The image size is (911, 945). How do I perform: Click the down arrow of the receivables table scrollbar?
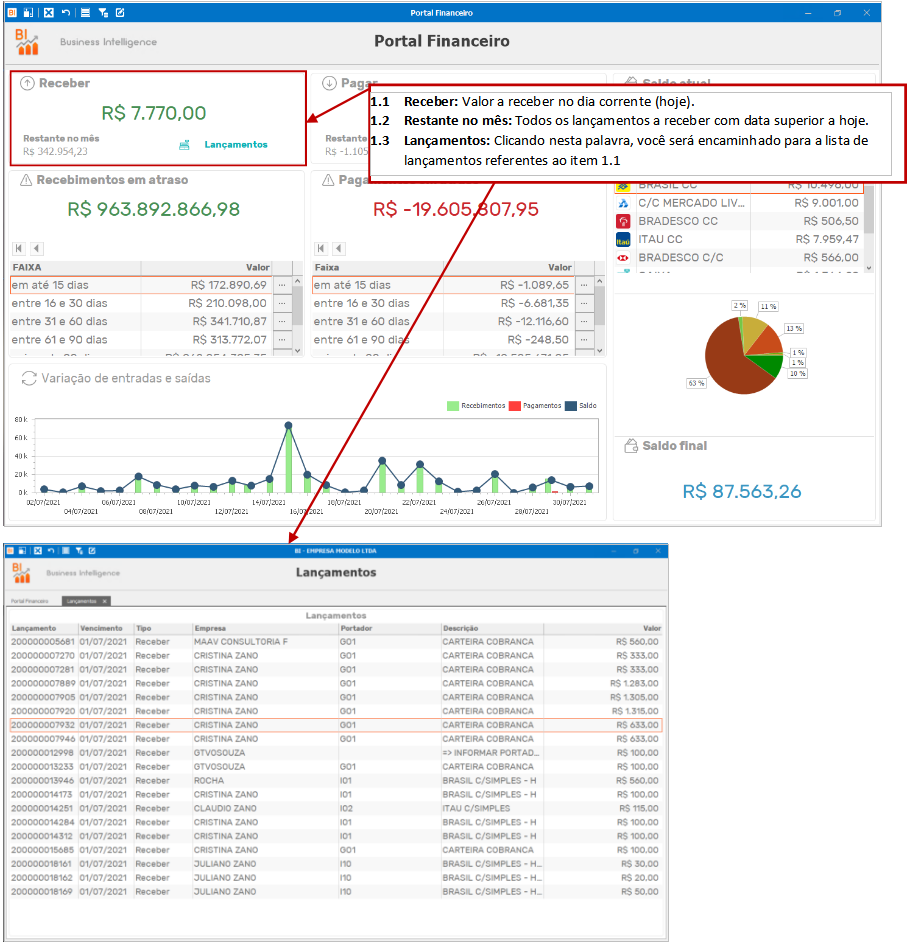click(x=298, y=350)
